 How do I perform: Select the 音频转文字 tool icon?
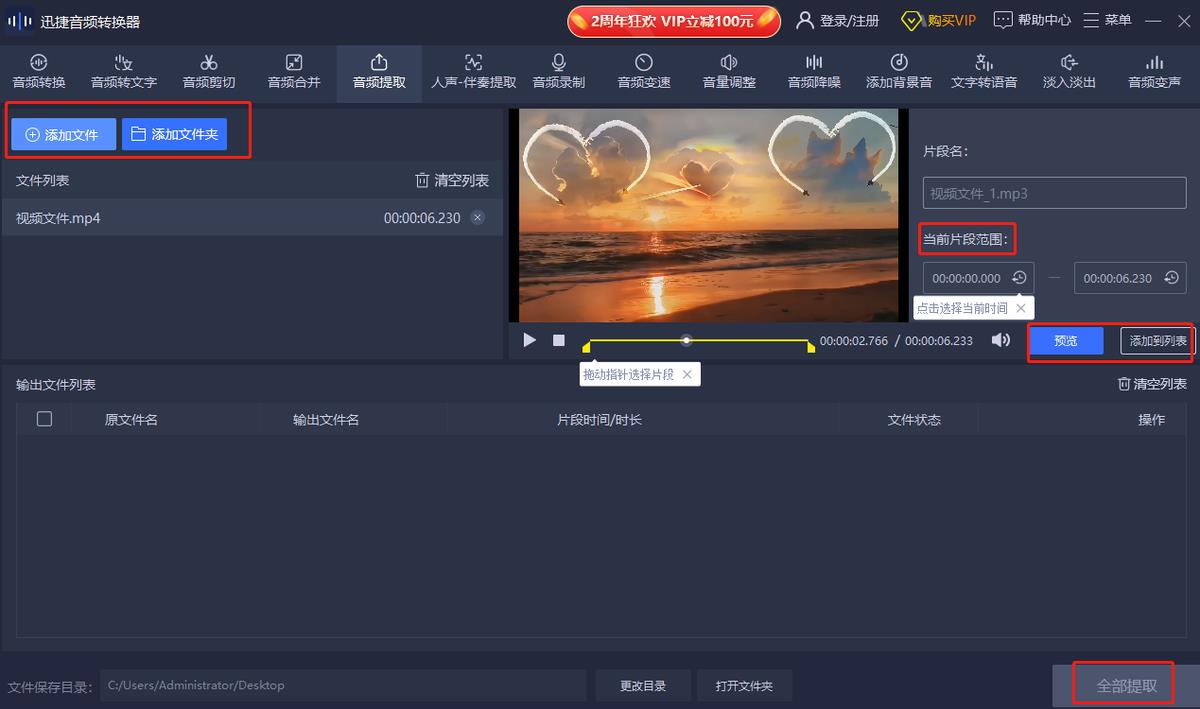[x=123, y=71]
